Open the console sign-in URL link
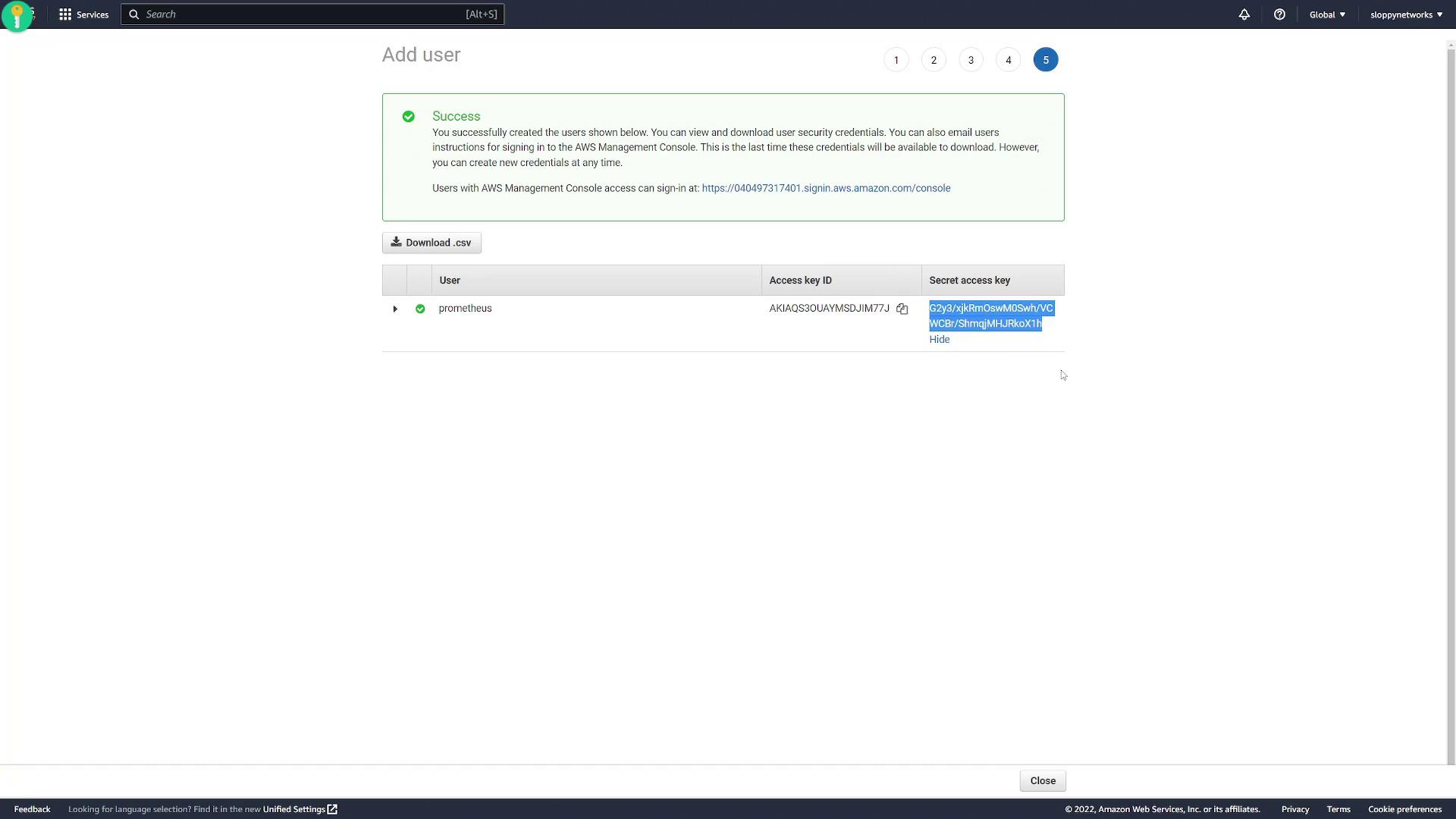The height and width of the screenshot is (819, 1456). coord(826,188)
